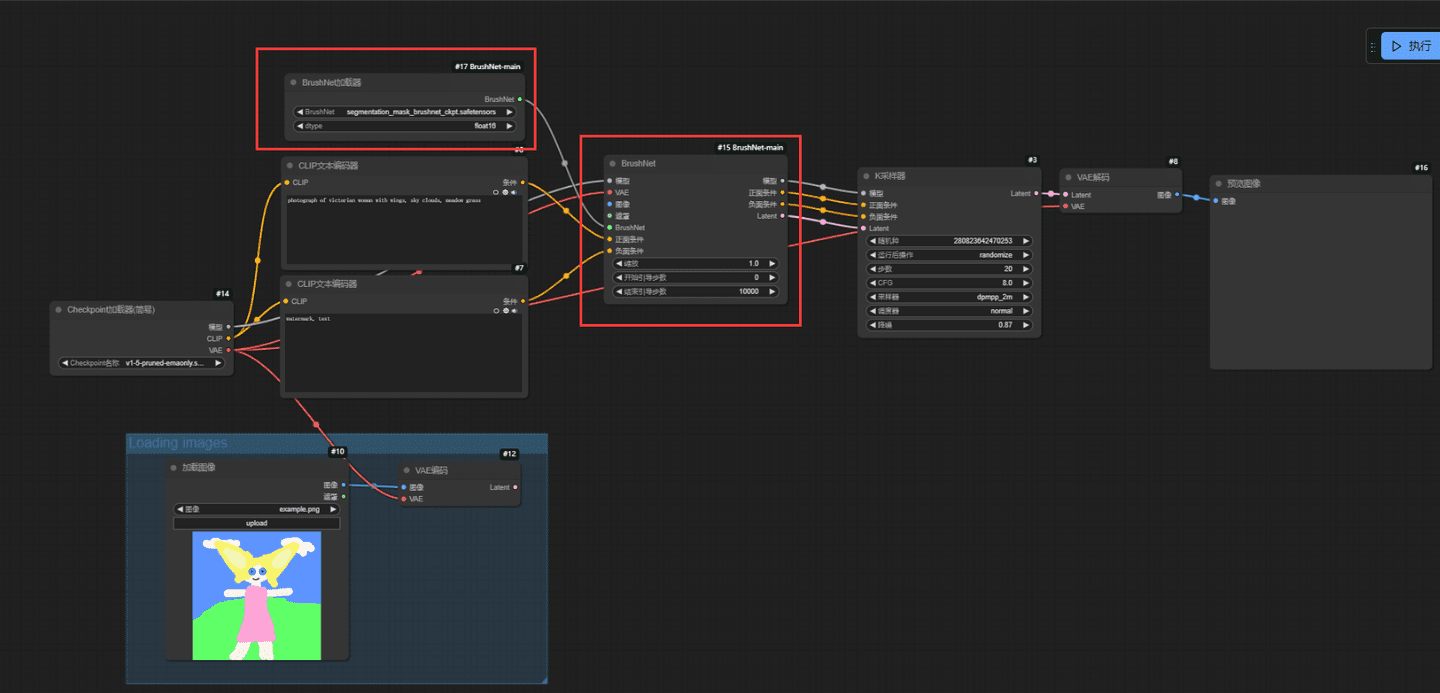This screenshot has width=1440, height=693.
Task: Click the pink Latent output port on VAE编码 node
Action: tap(515, 488)
